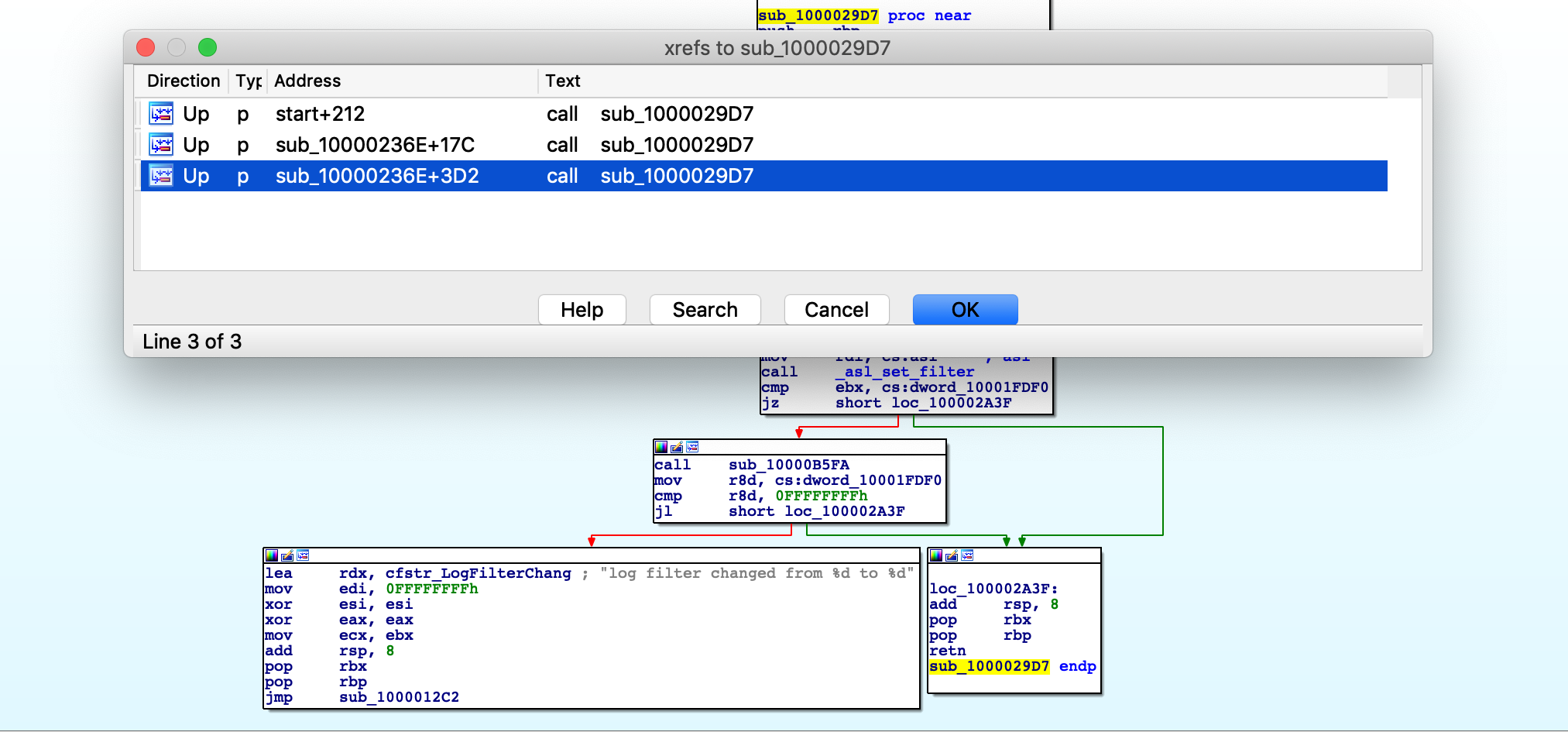The image size is (1568, 732).
Task: Sort xrefs by the Typ column header
Action: click(x=249, y=81)
